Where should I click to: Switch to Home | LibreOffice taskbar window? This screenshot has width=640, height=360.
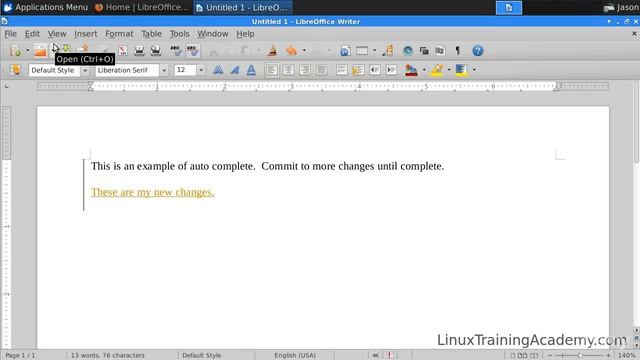pyautogui.click(x=142, y=7)
